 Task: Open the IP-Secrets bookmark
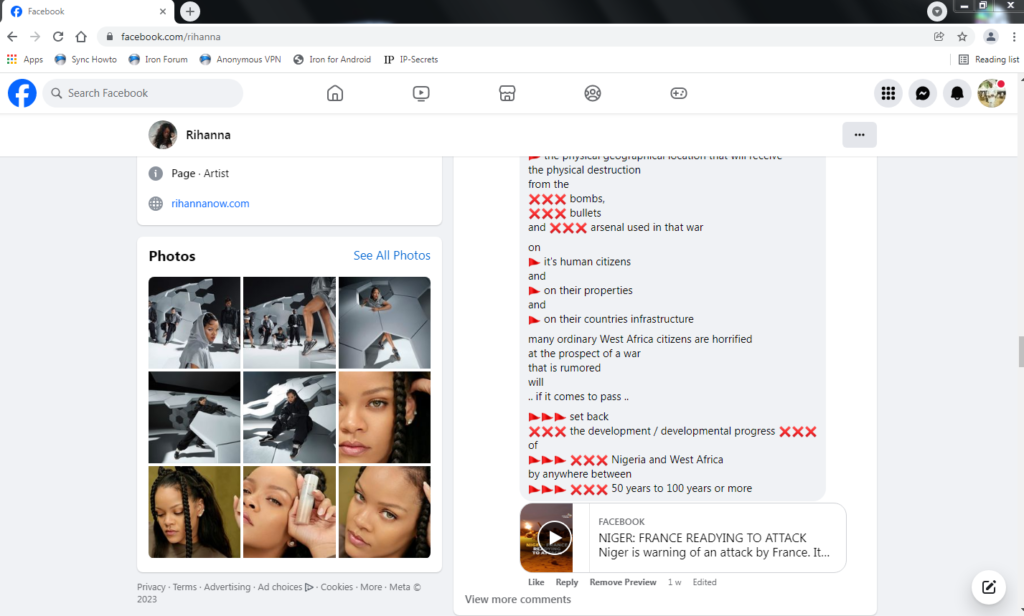click(411, 59)
